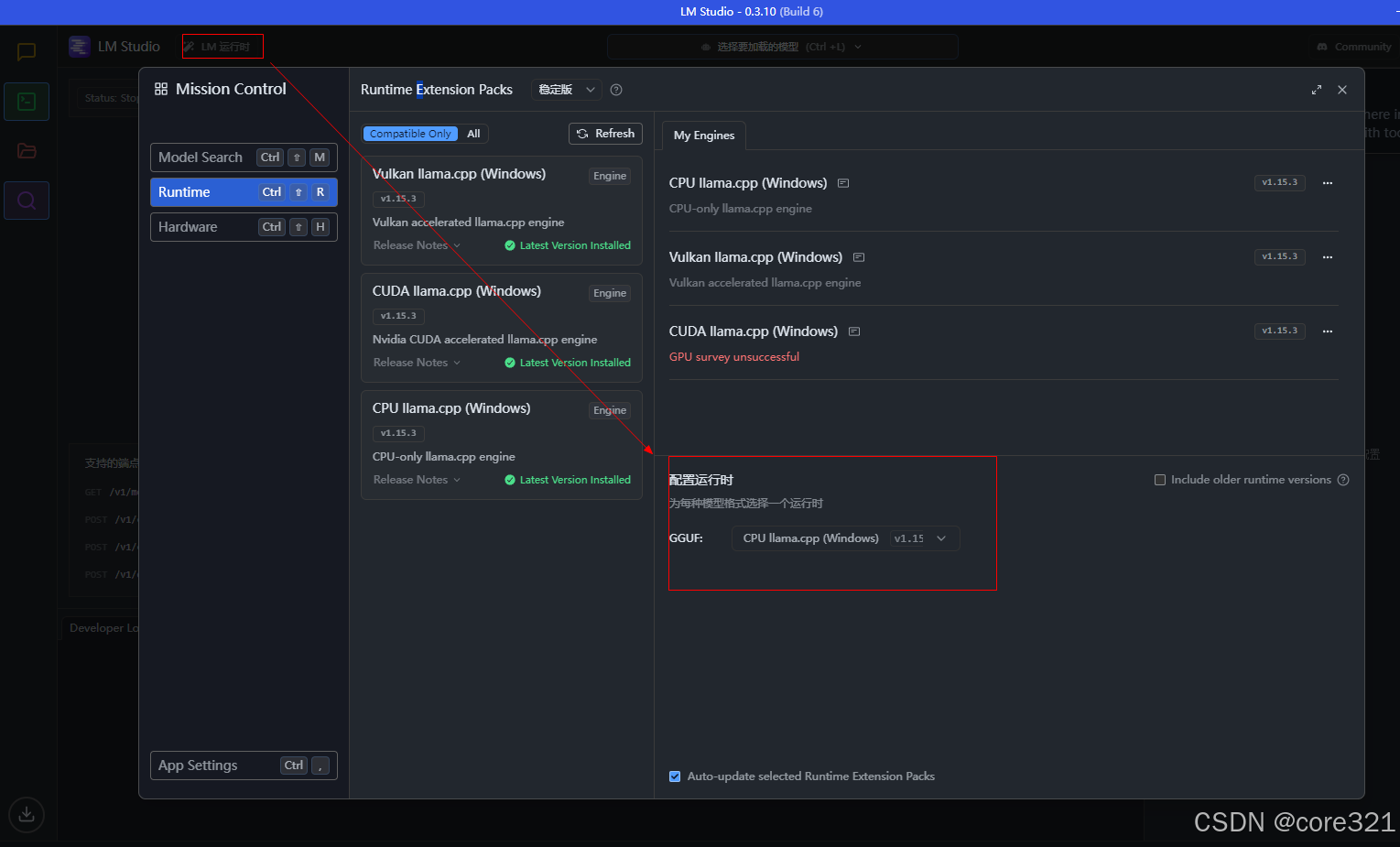Screen dimensions: 1400x847
Task: Toggle Auto-update selected Runtime Extension Packs
Action: pyautogui.click(x=675, y=776)
